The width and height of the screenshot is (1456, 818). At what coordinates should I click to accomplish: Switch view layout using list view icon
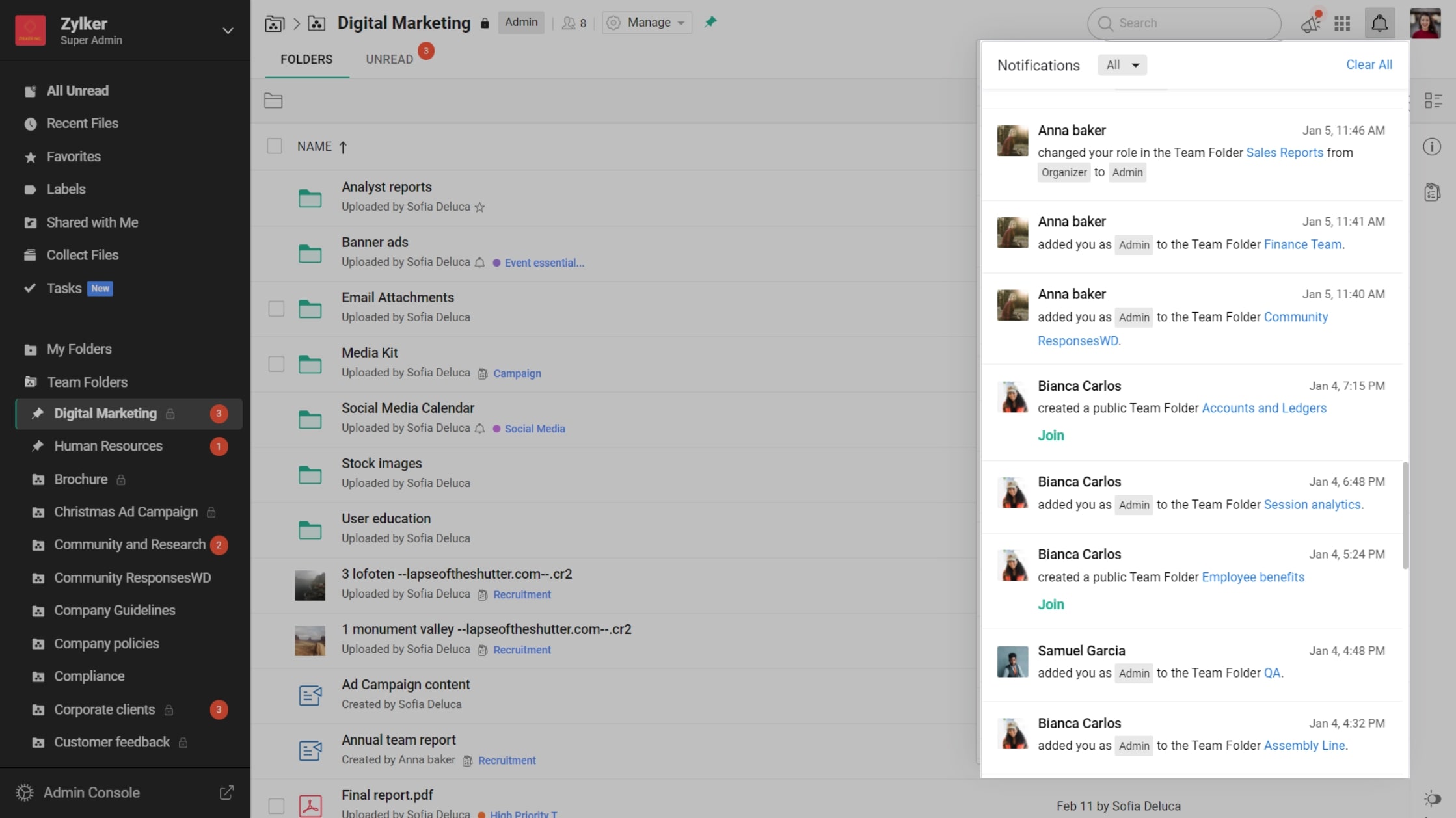[1433, 101]
